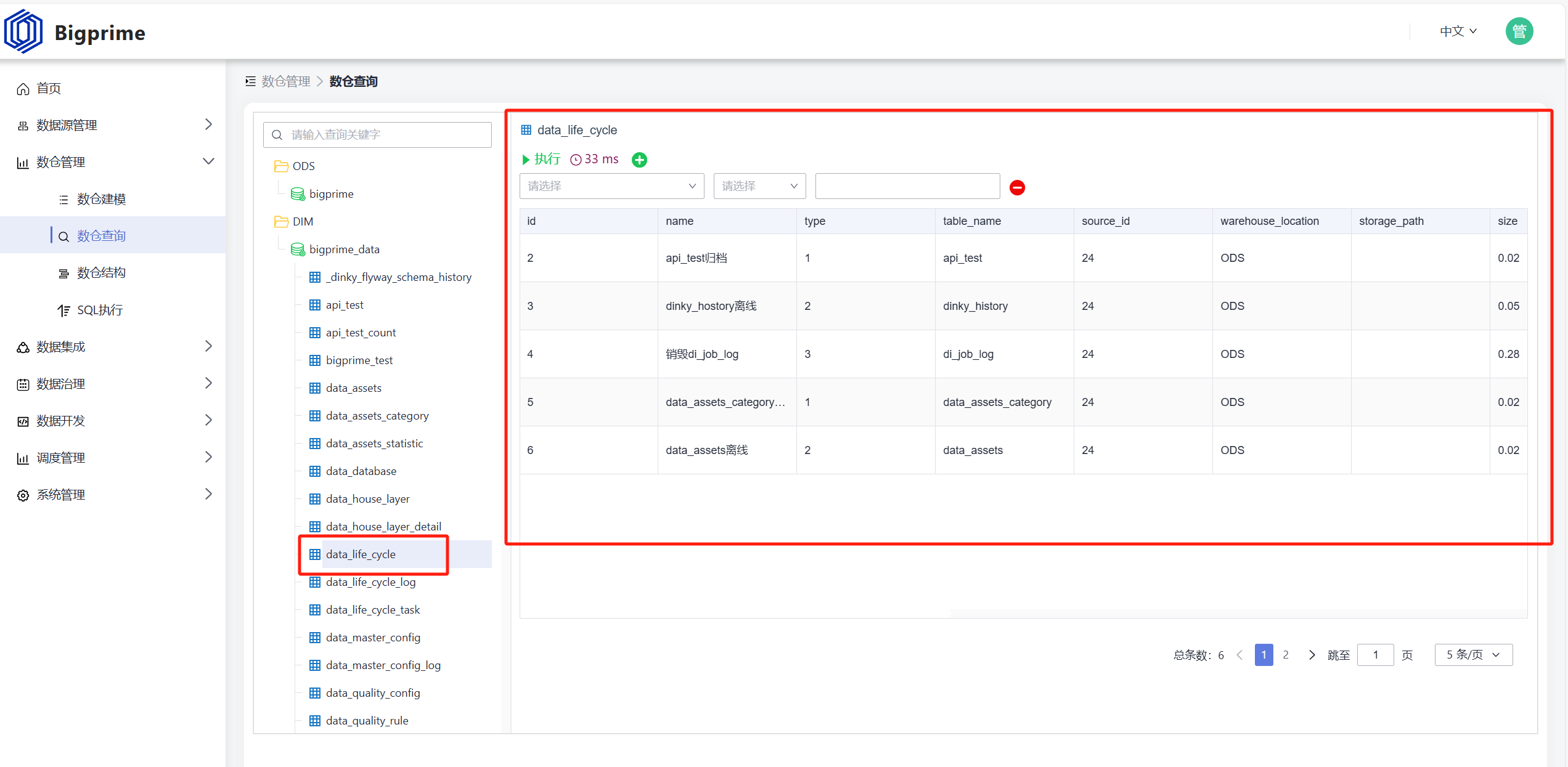Image resolution: width=1568 pixels, height=767 pixels.
Task: Click 数仓管理 in the breadcrumb
Action: (x=286, y=81)
